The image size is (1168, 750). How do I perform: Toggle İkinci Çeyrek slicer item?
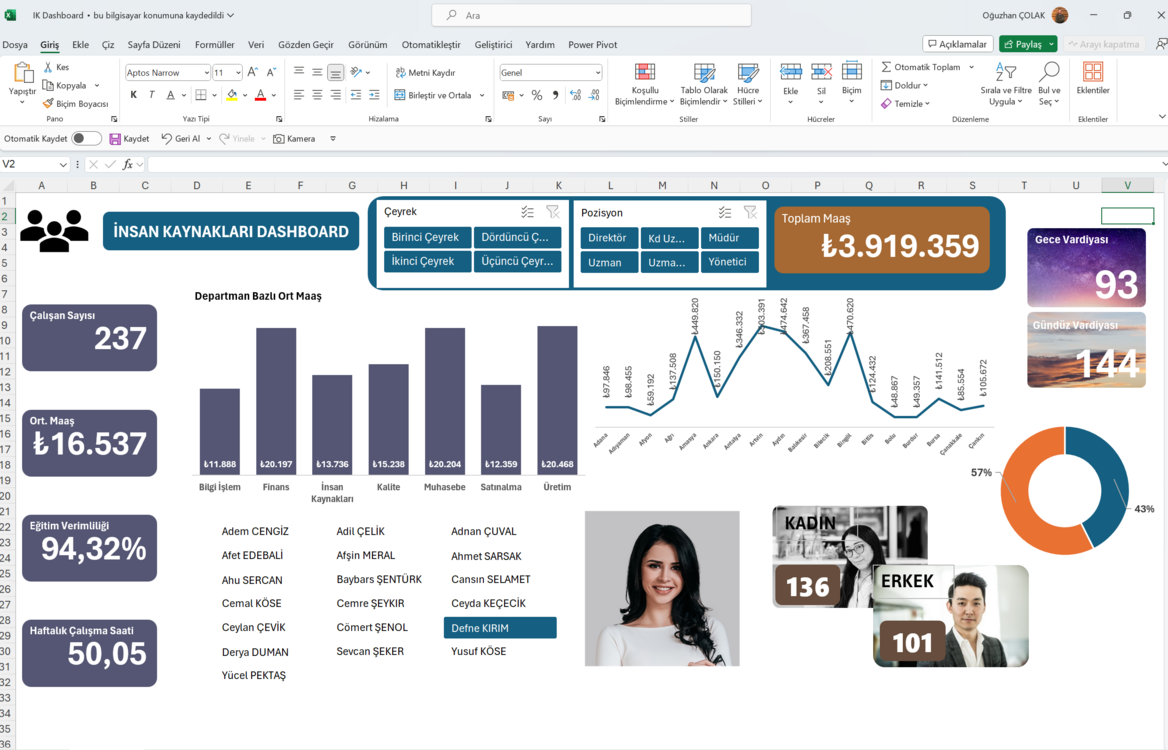tap(428, 261)
